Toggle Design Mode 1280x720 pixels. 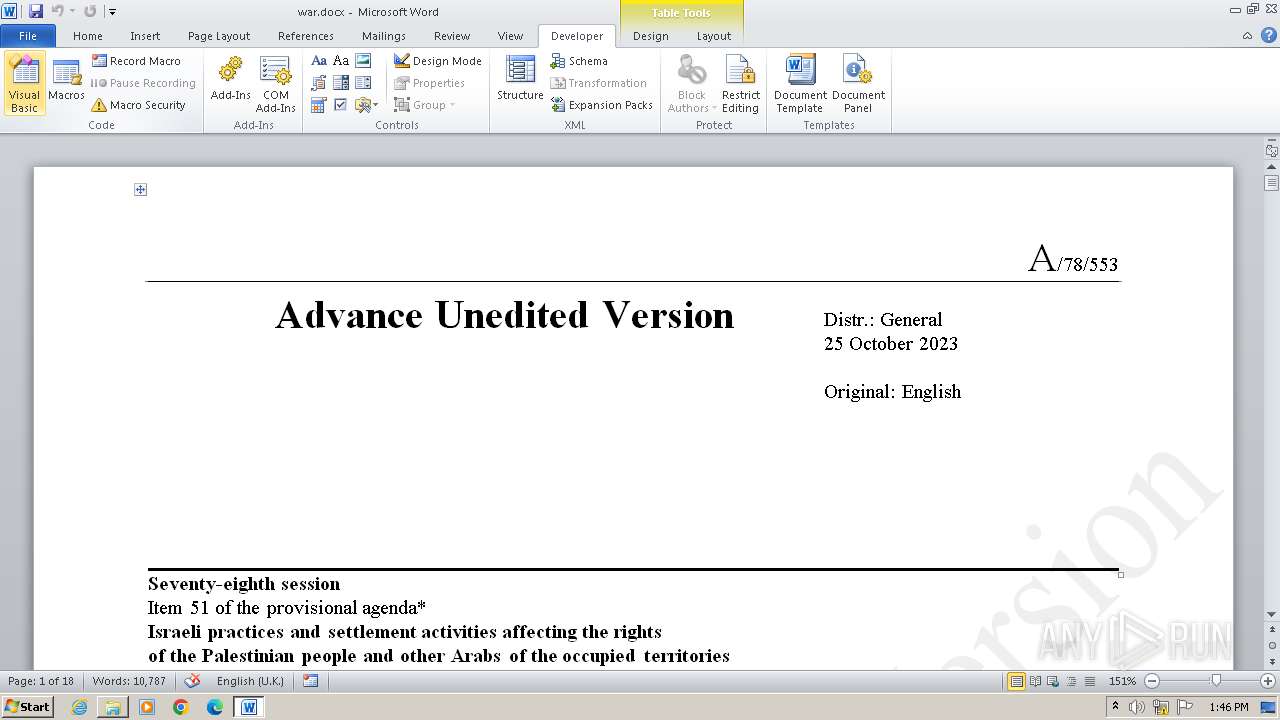pos(437,61)
